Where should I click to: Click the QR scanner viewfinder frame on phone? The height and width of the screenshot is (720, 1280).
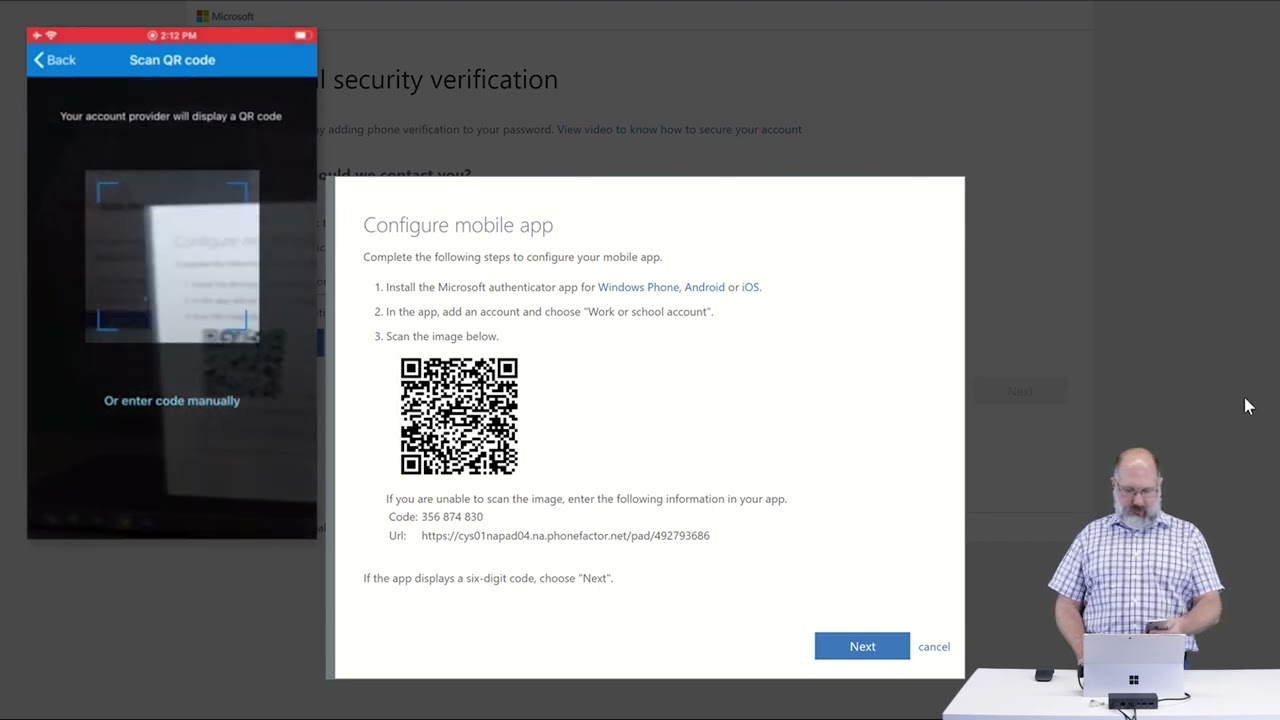(172, 256)
